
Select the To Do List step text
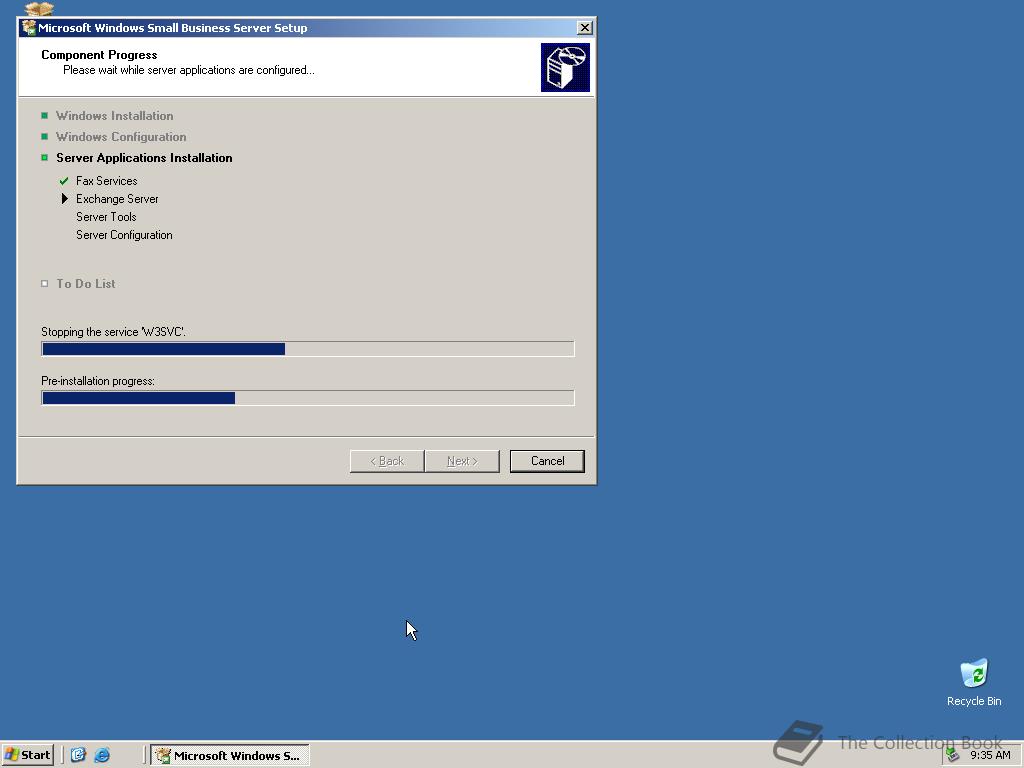point(86,283)
